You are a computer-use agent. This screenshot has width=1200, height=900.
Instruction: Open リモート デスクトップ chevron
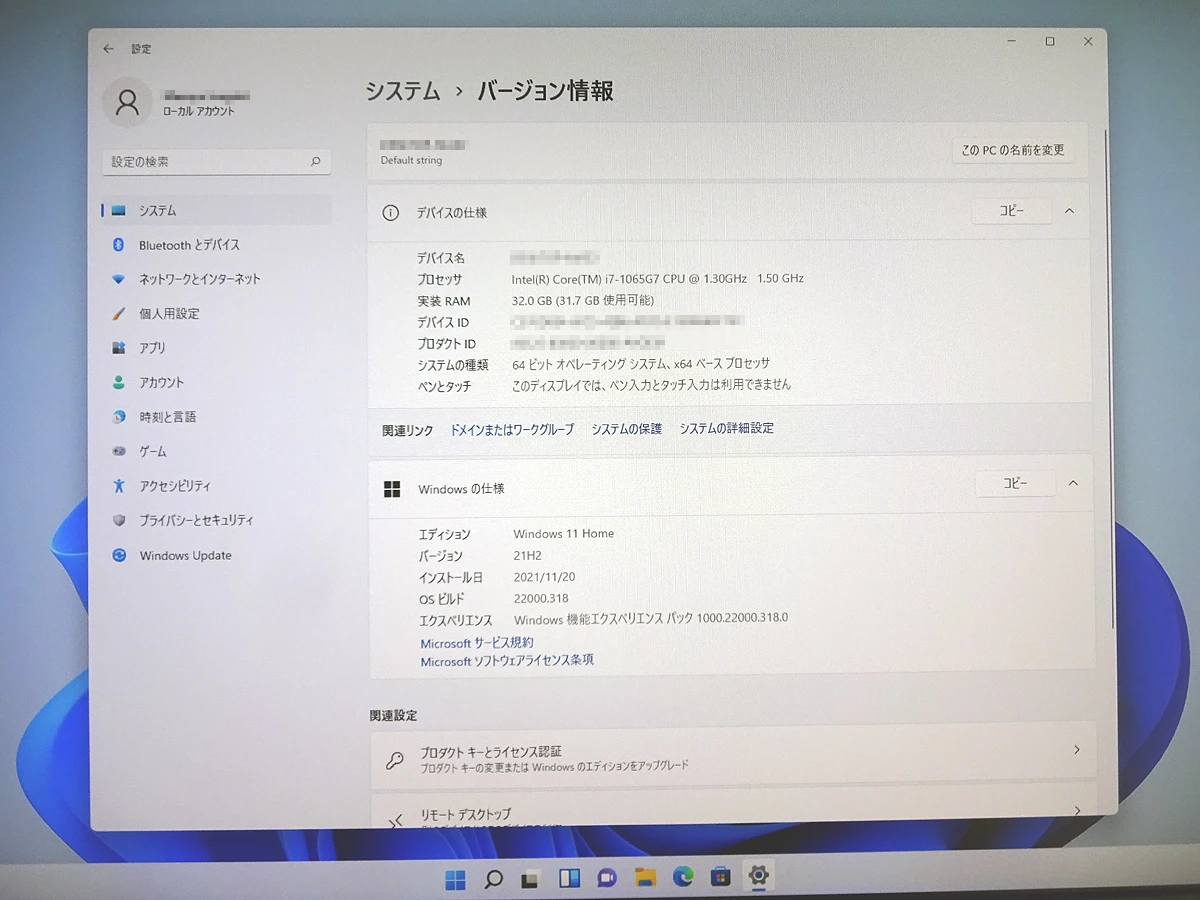click(x=1076, y=810)
